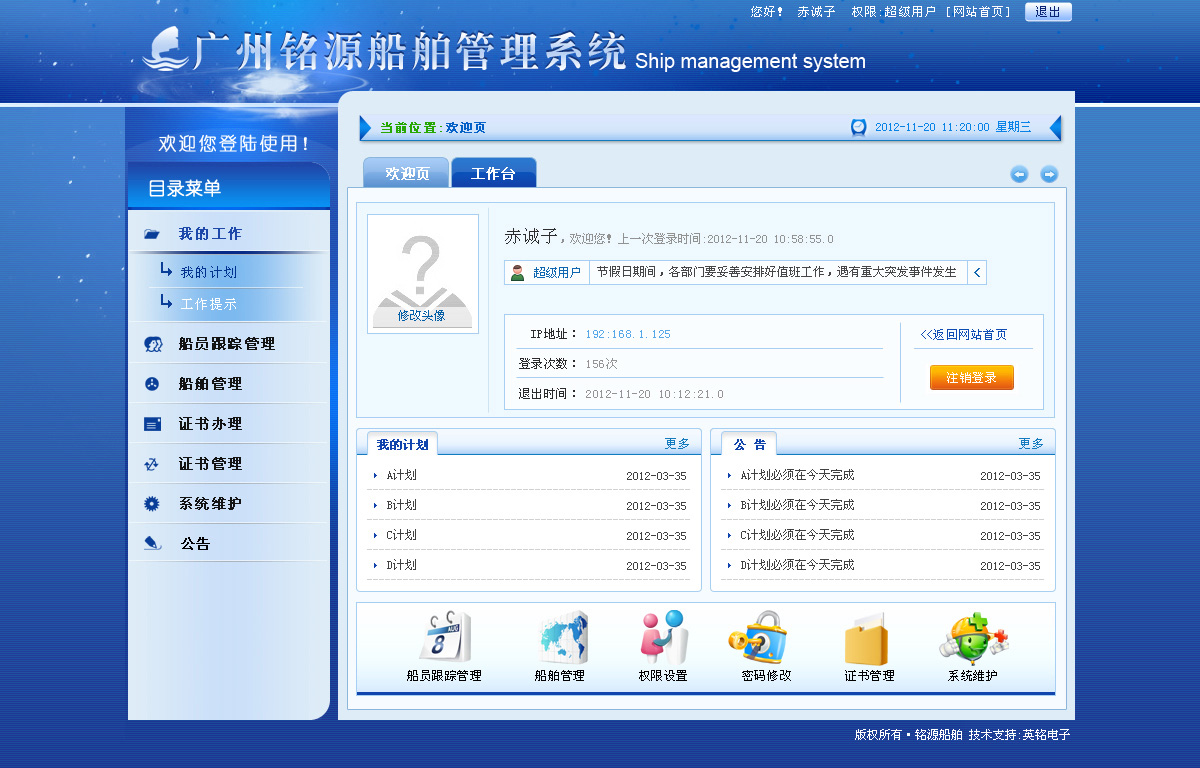
Task: Click the 退出 button in the header
Action: (1048, 12)
